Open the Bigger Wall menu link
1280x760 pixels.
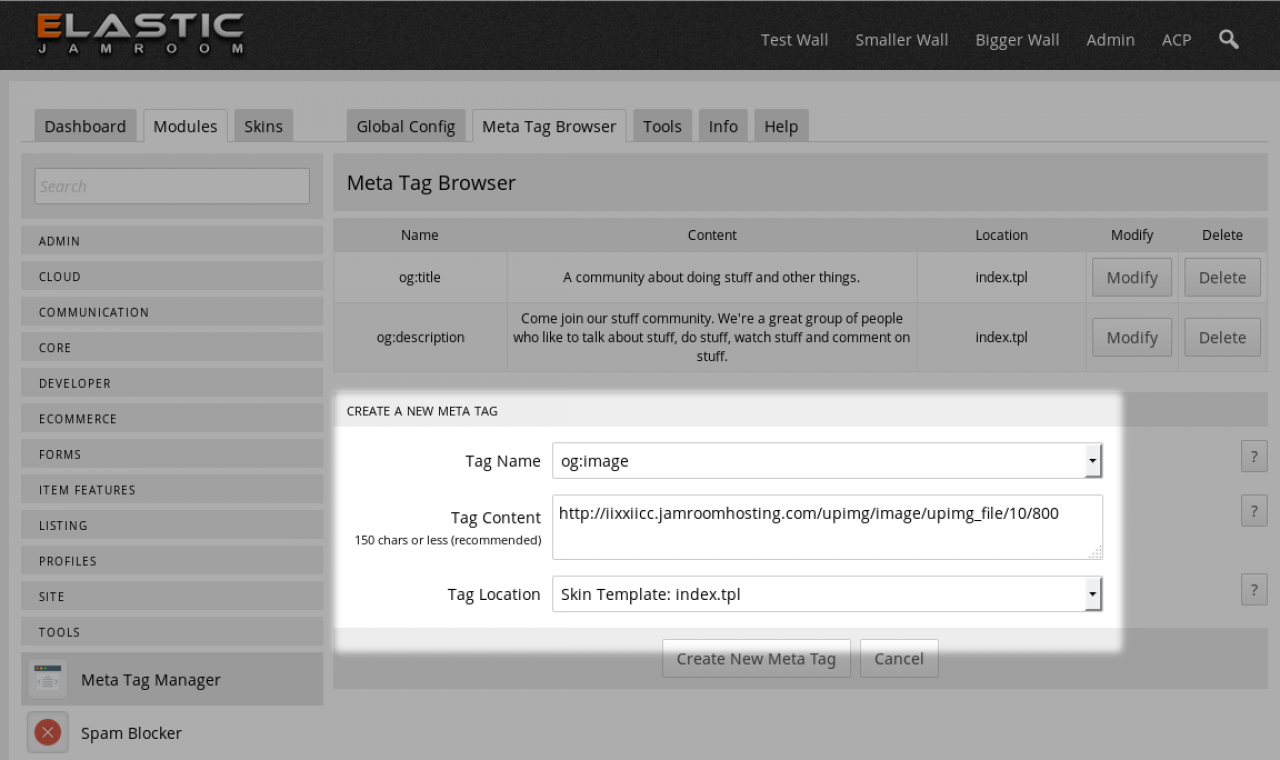tap(1017, 40)
